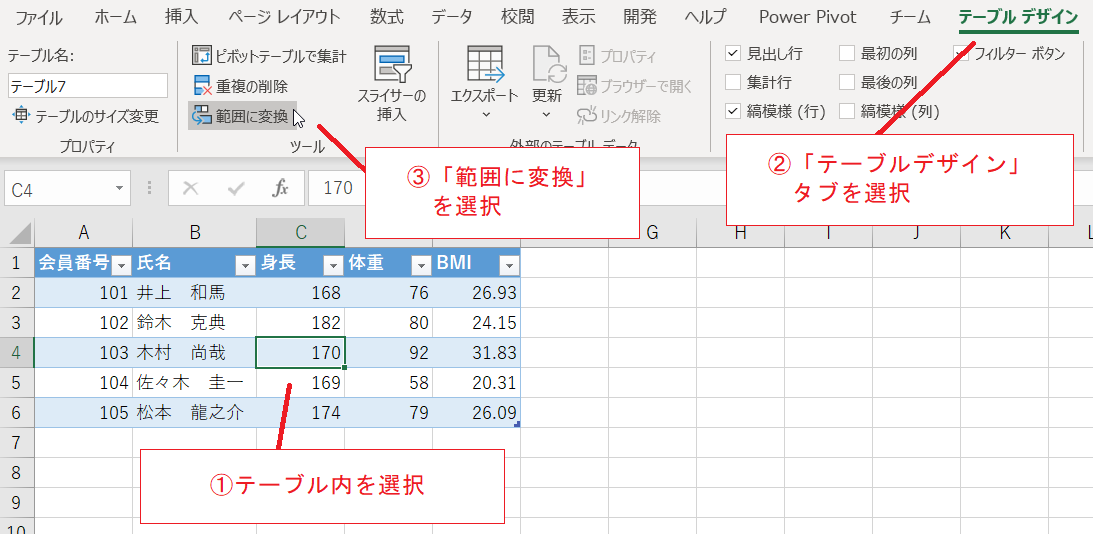The width and height of the screenshot is (1093, 534).
Task: Open 体重 filter dropdown
Action: pos(421,264)
